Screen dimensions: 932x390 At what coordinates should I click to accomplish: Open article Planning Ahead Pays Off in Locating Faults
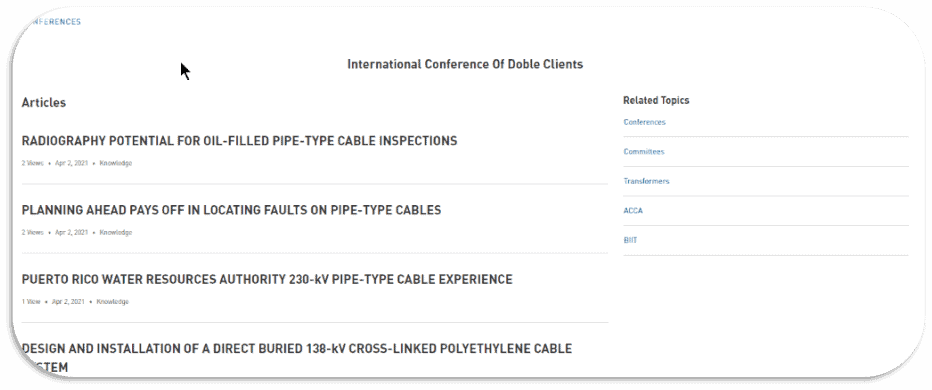(231, 210)
